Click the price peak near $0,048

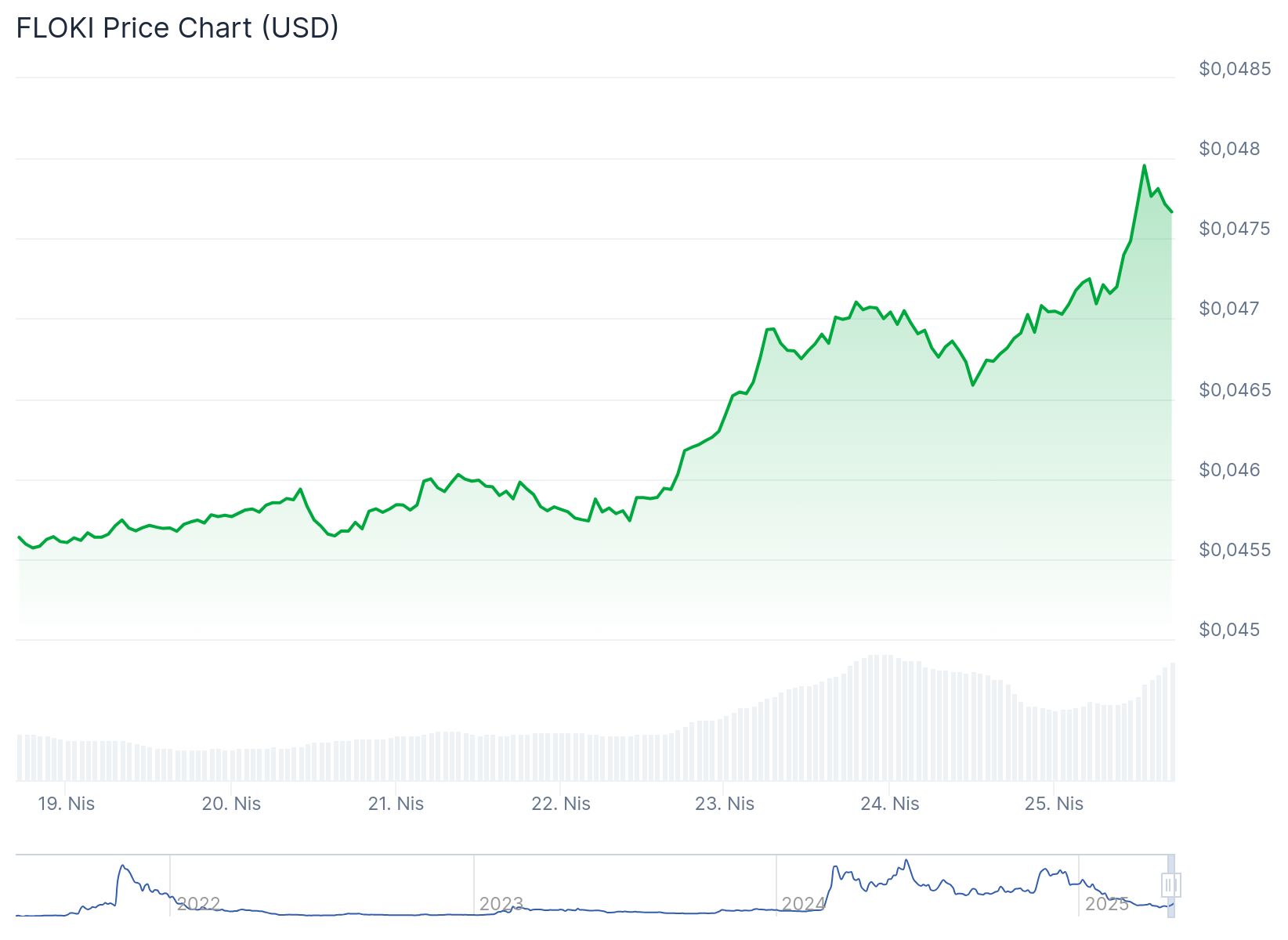pos(1145,165)
